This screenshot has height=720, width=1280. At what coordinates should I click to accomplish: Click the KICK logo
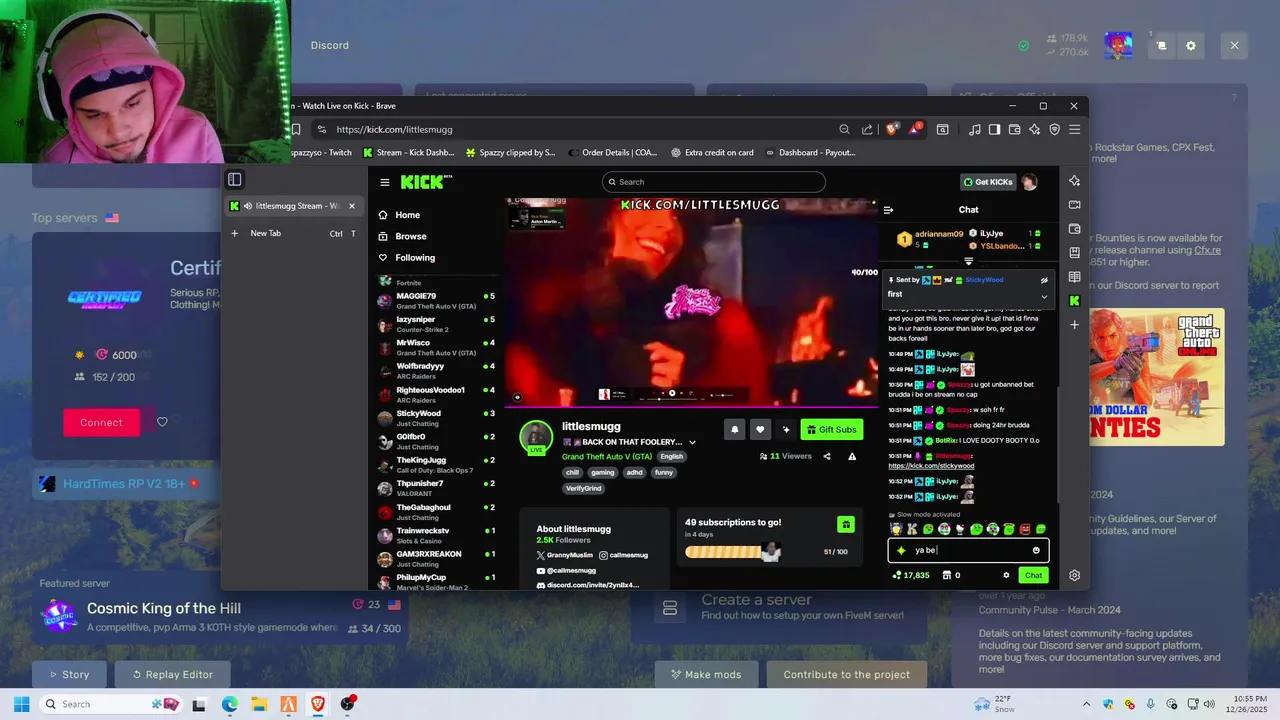tap(426, 182)
